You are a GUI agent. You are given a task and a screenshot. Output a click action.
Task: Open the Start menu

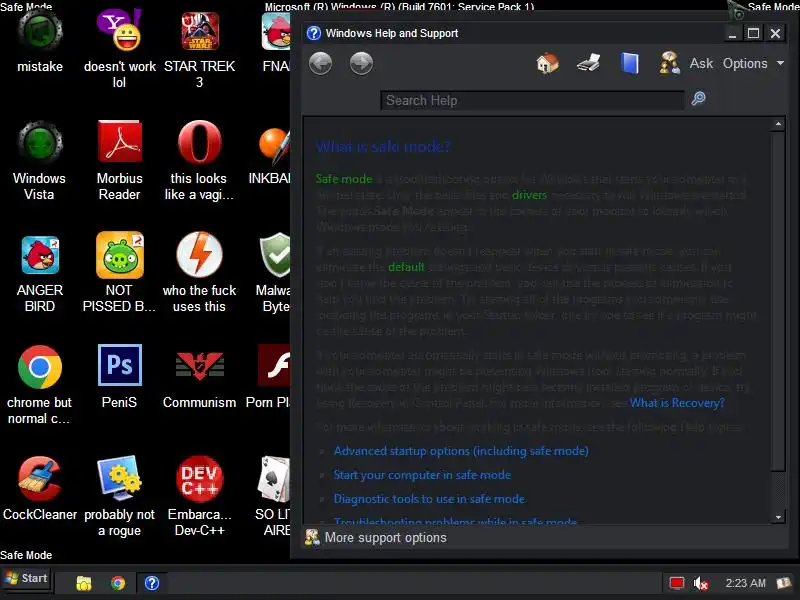point(26,579)
